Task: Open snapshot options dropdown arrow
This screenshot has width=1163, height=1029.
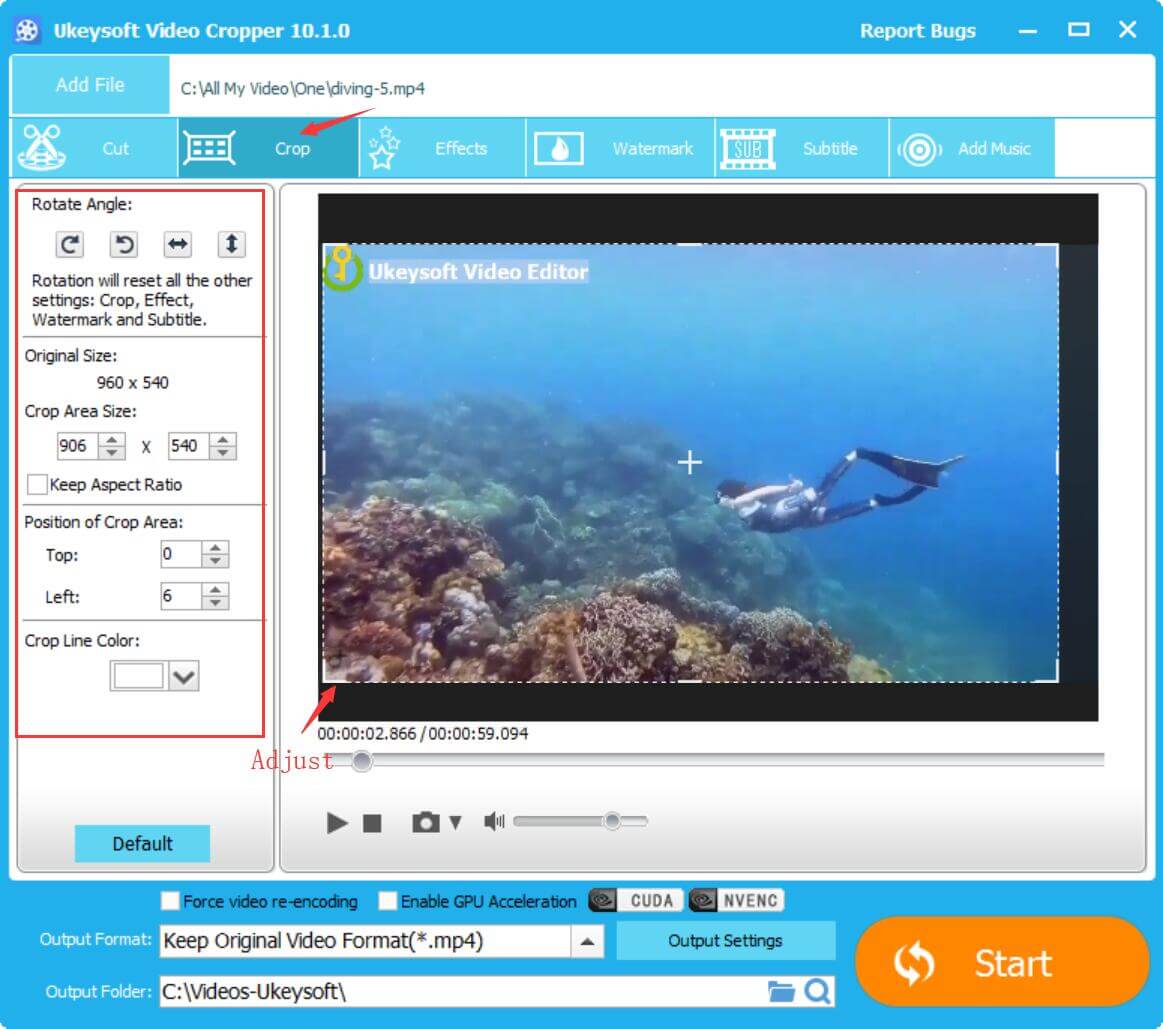Action: pos(455,822)
